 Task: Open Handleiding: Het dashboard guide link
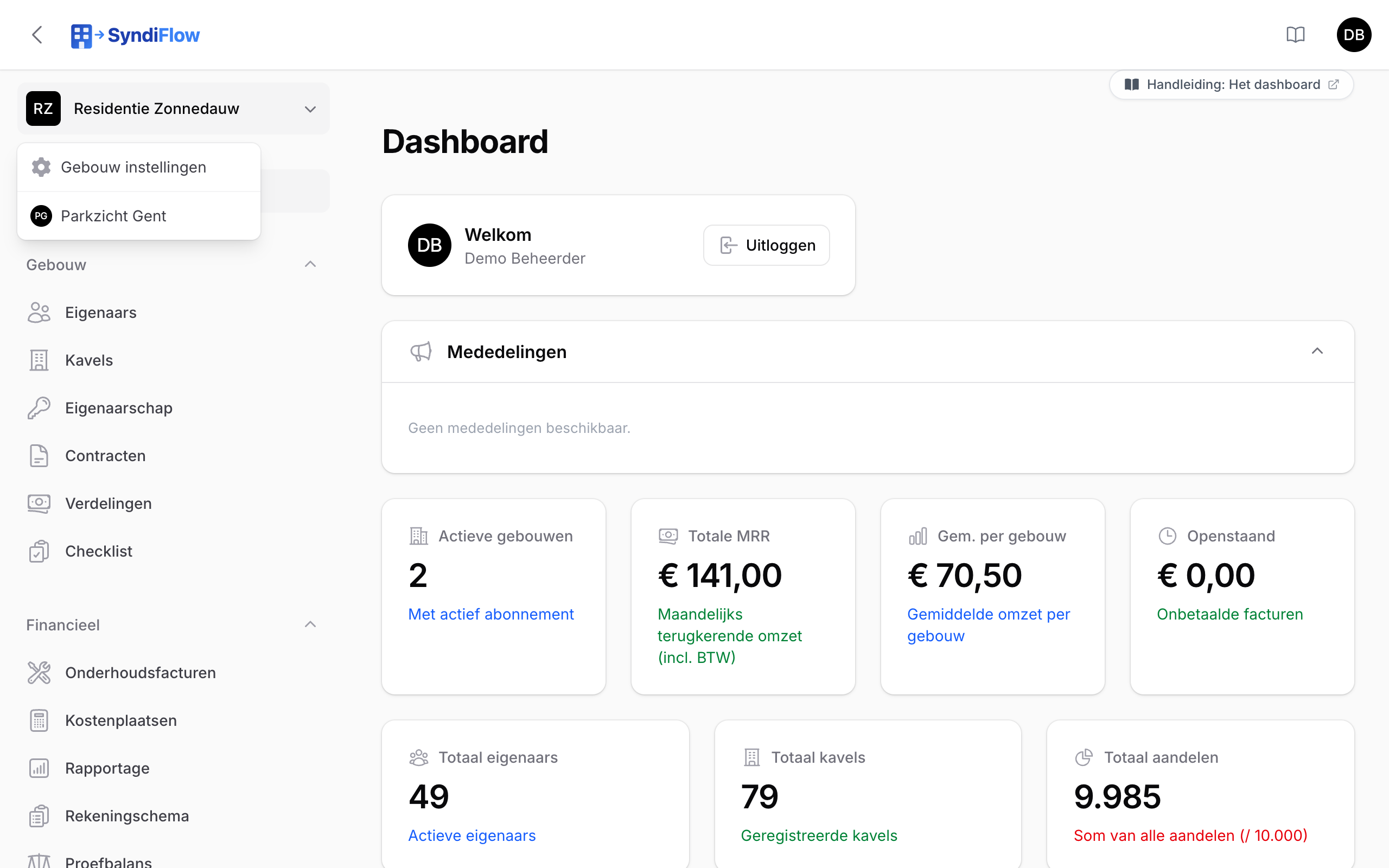tap(1231, 85)
